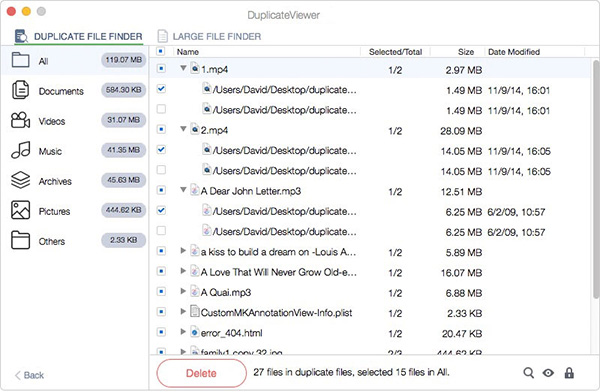The image size is (600, 392).
Task: Select the Music category label
Action: pos(50,151)
